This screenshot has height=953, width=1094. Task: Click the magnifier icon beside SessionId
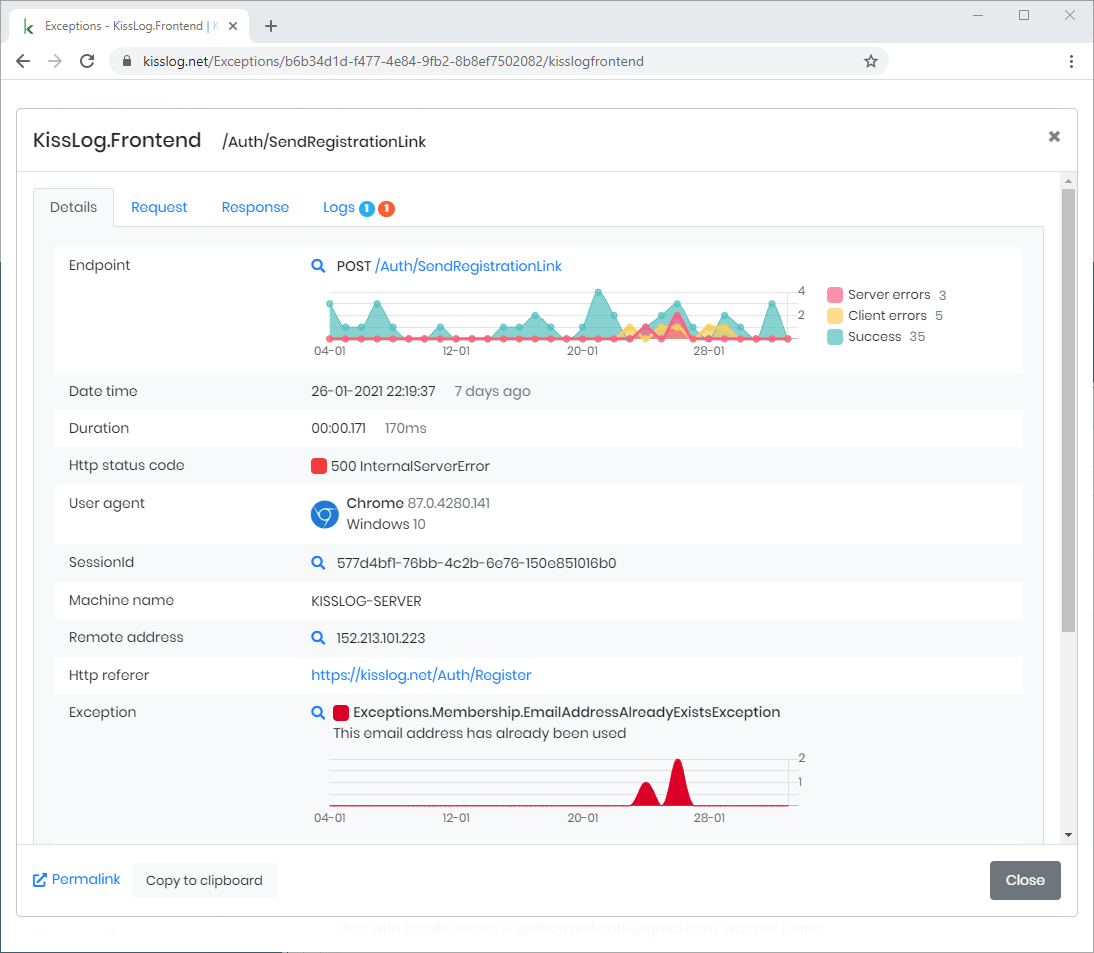pyautogui.click(x=318, y=562)
